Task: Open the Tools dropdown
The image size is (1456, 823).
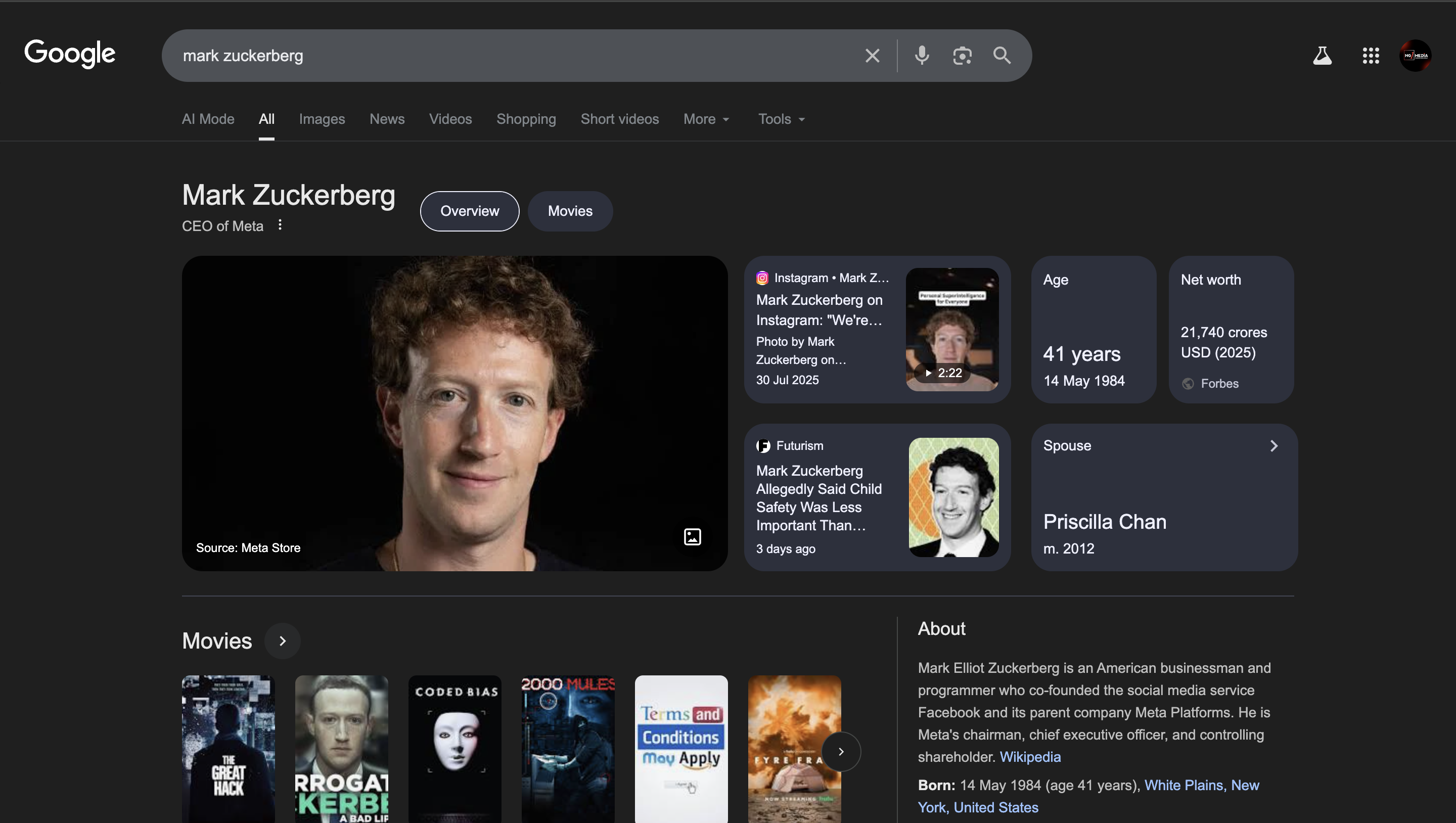Action: [x=781, y=119]
